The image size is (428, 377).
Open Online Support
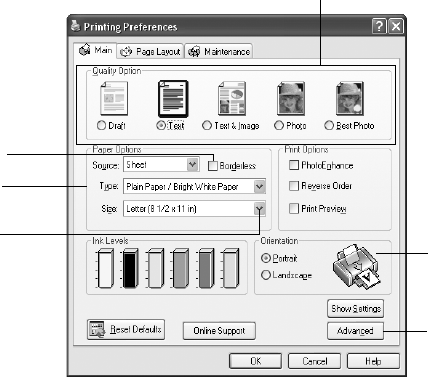pyautogui.click(x=219, y=331)
